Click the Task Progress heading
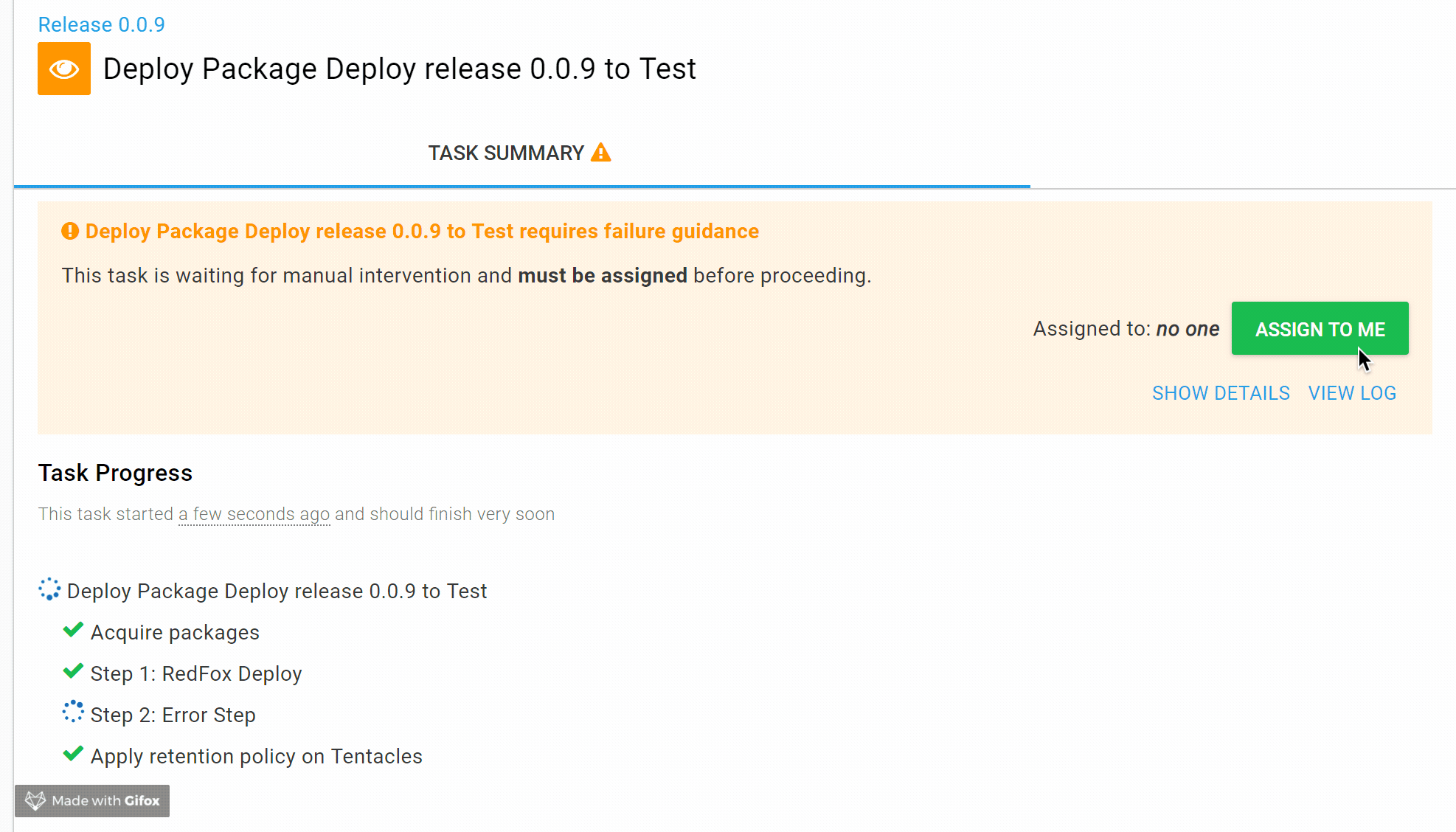This screenshot has height=832, width=1456. pyautogui.click(x=115, y=472)
